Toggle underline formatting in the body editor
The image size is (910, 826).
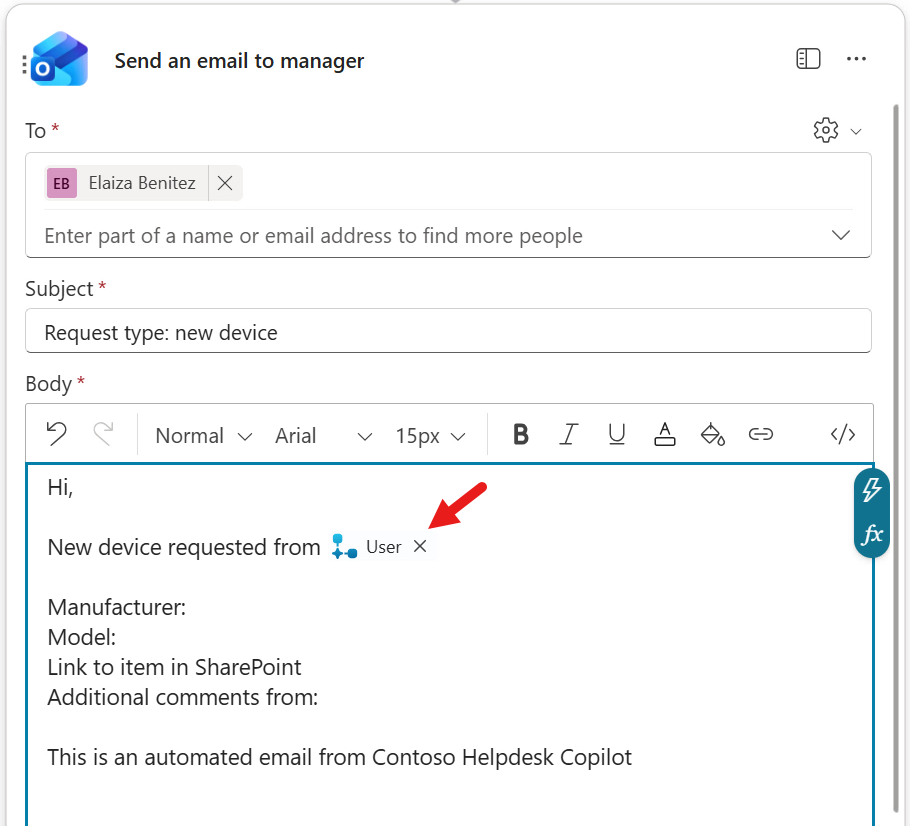point(616,434)
